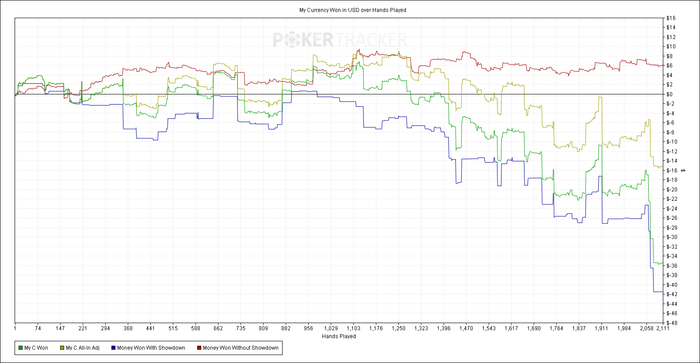Image resolution: width=700 pixels, height=363 pixels.
Task: Click the x-axis tick label '1,543'
Action: [488, 329]
